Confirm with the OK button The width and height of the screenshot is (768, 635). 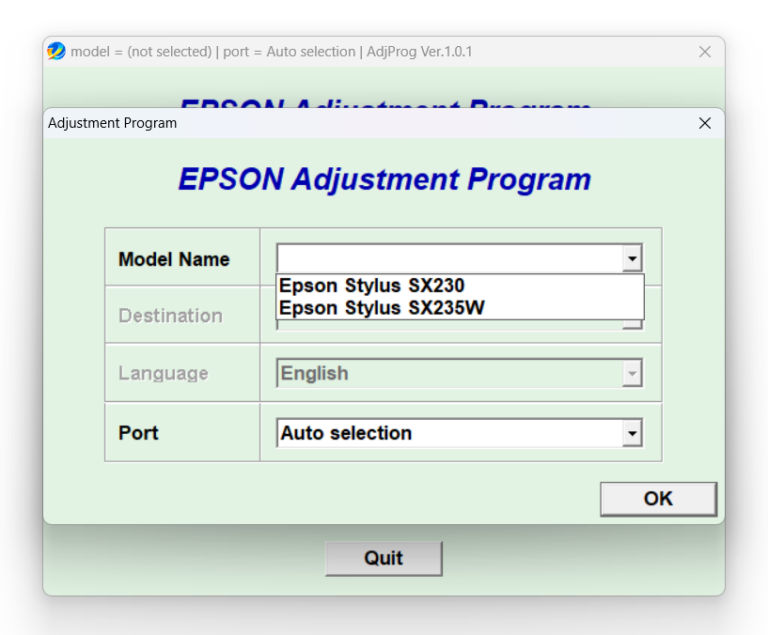point(658,499)
